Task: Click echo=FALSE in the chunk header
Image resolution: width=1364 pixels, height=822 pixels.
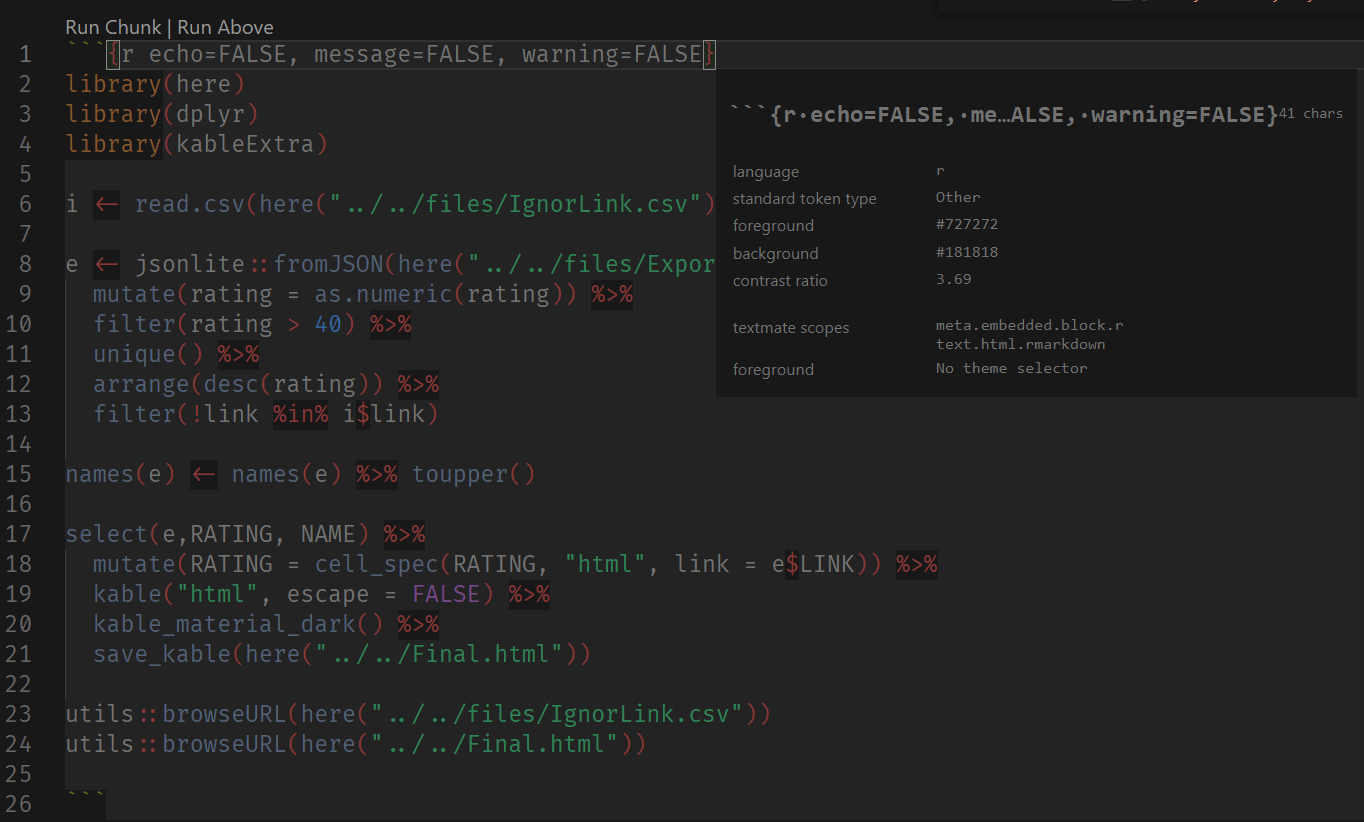Action: pos(217,54)
